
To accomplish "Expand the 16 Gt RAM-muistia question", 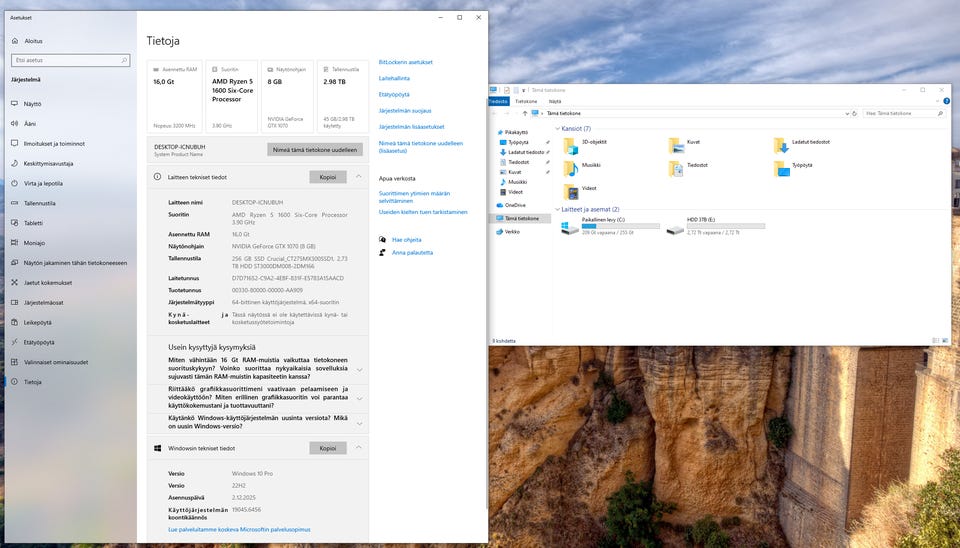I will point(359,370).
